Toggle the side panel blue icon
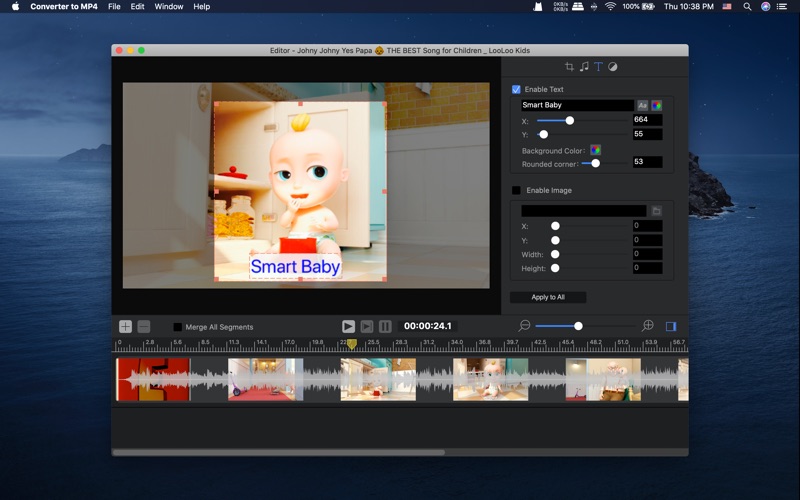This screenshot has height=500, width=800. [x=671, y=326]
